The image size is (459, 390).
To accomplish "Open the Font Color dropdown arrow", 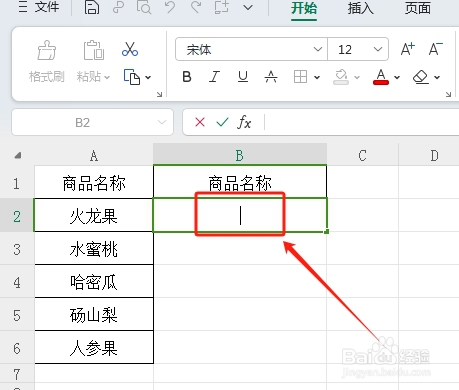I will pos(397,77).
